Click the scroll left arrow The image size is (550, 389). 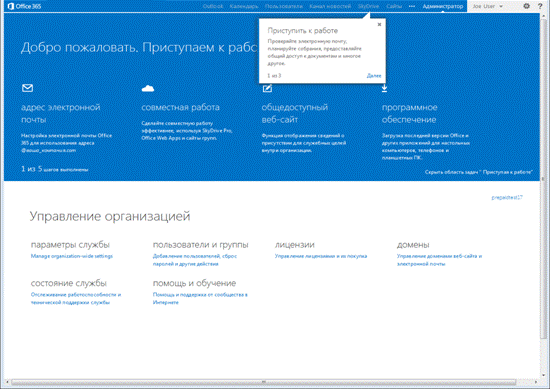[x=7, y=382]
